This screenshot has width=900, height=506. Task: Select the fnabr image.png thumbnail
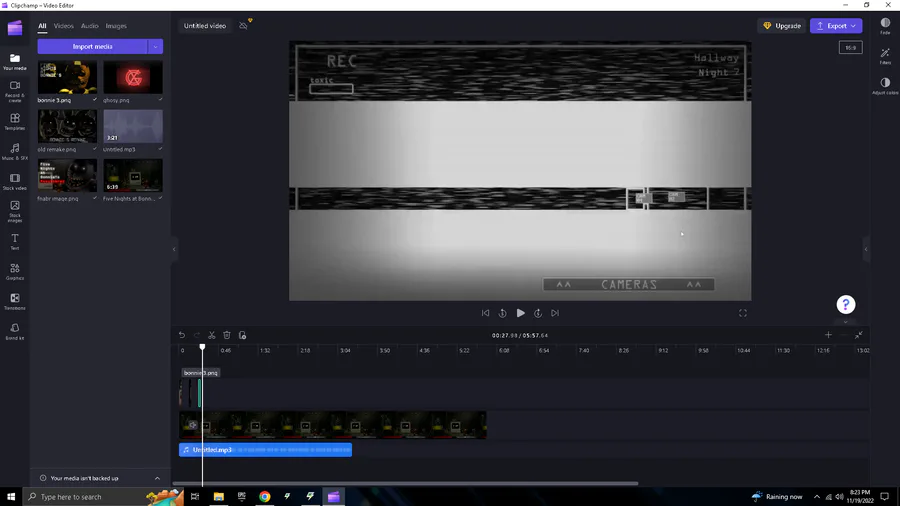67,176
